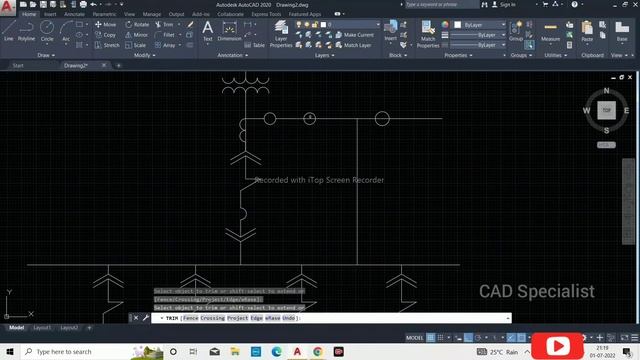Select the Polyline tool

tap(26, 31)
